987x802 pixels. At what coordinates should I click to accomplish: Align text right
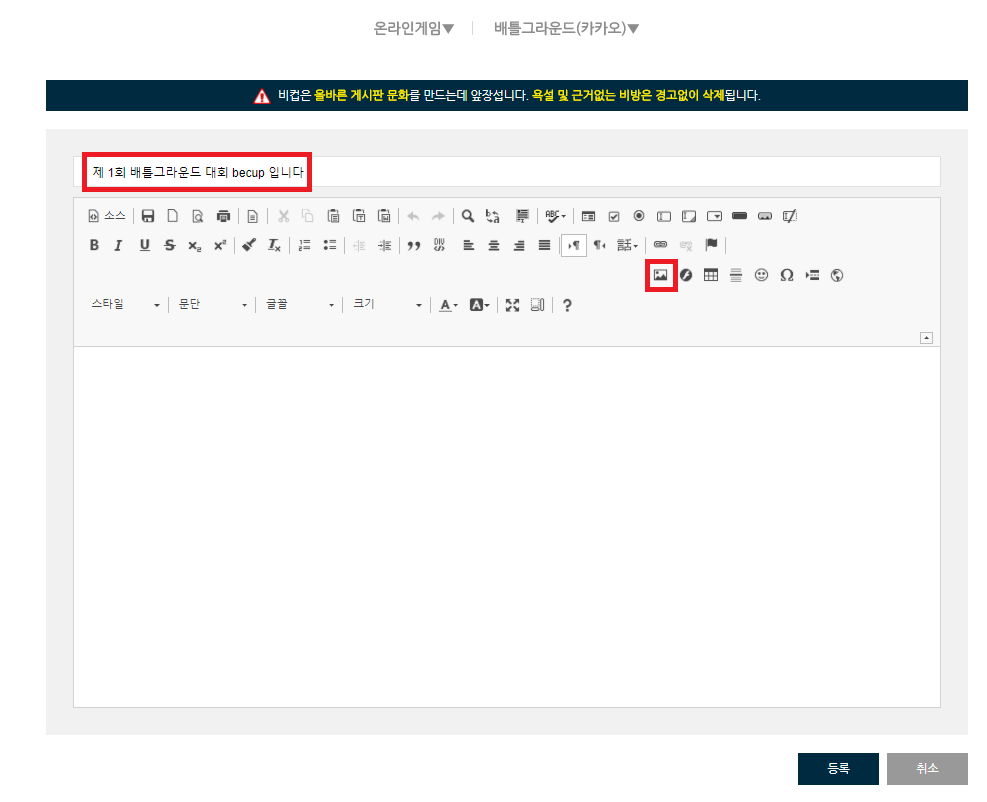[x=519, y=245]
